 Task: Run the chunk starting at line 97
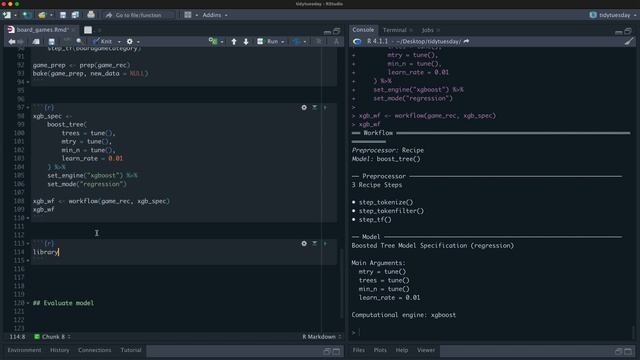[325, 107]
